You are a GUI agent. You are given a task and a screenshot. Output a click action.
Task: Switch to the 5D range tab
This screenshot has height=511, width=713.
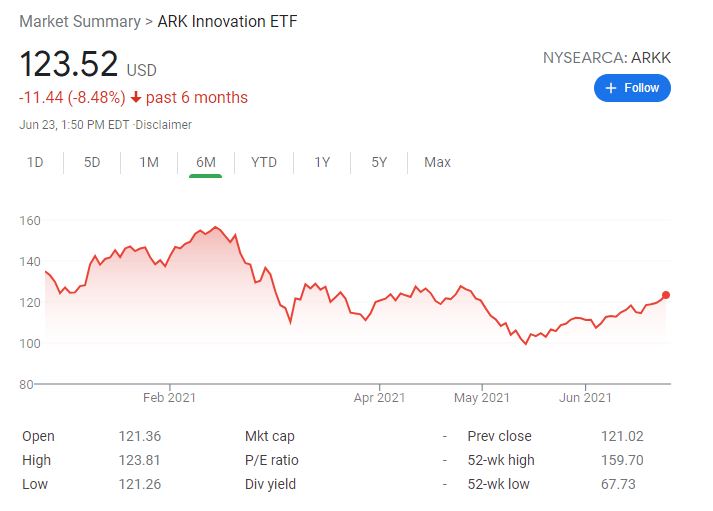[x=92, y=162]
